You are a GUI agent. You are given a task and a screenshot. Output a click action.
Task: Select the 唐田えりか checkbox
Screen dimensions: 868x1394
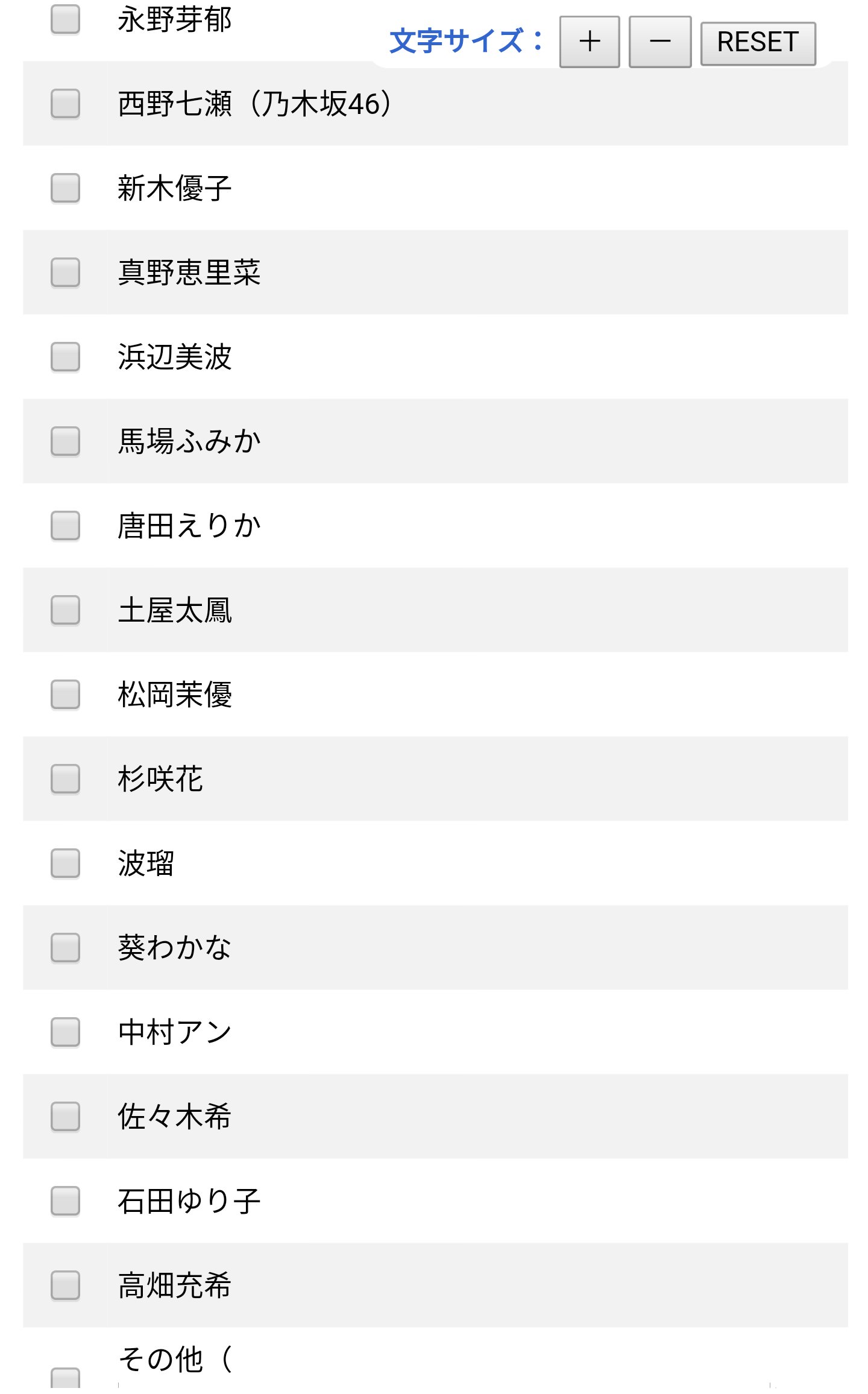click(66, 526)
